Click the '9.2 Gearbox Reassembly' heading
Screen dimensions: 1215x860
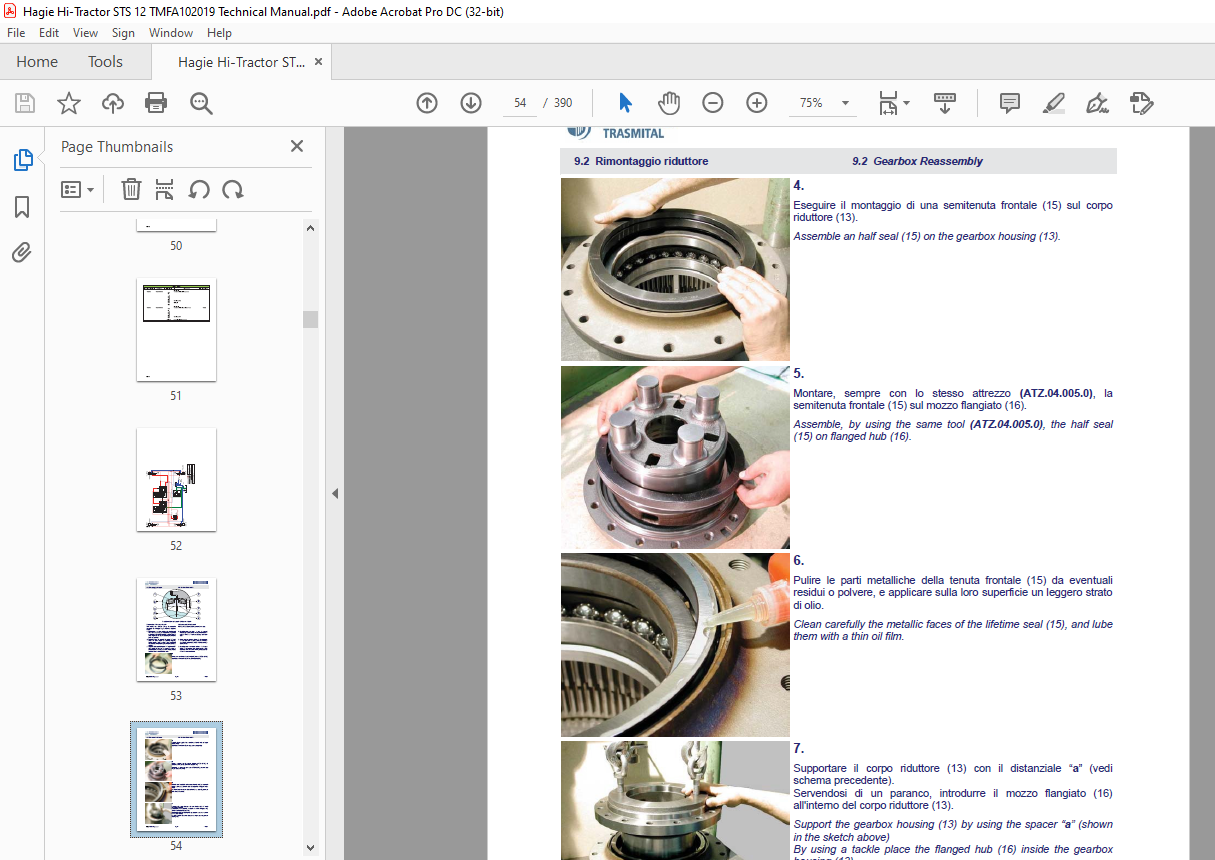(917, 161)
